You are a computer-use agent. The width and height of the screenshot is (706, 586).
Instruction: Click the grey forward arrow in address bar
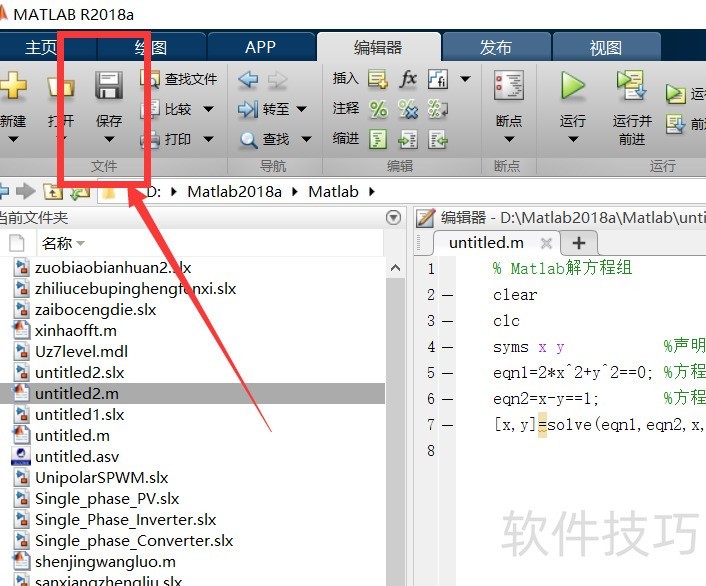pyautogui.click(x=26, y=191)
